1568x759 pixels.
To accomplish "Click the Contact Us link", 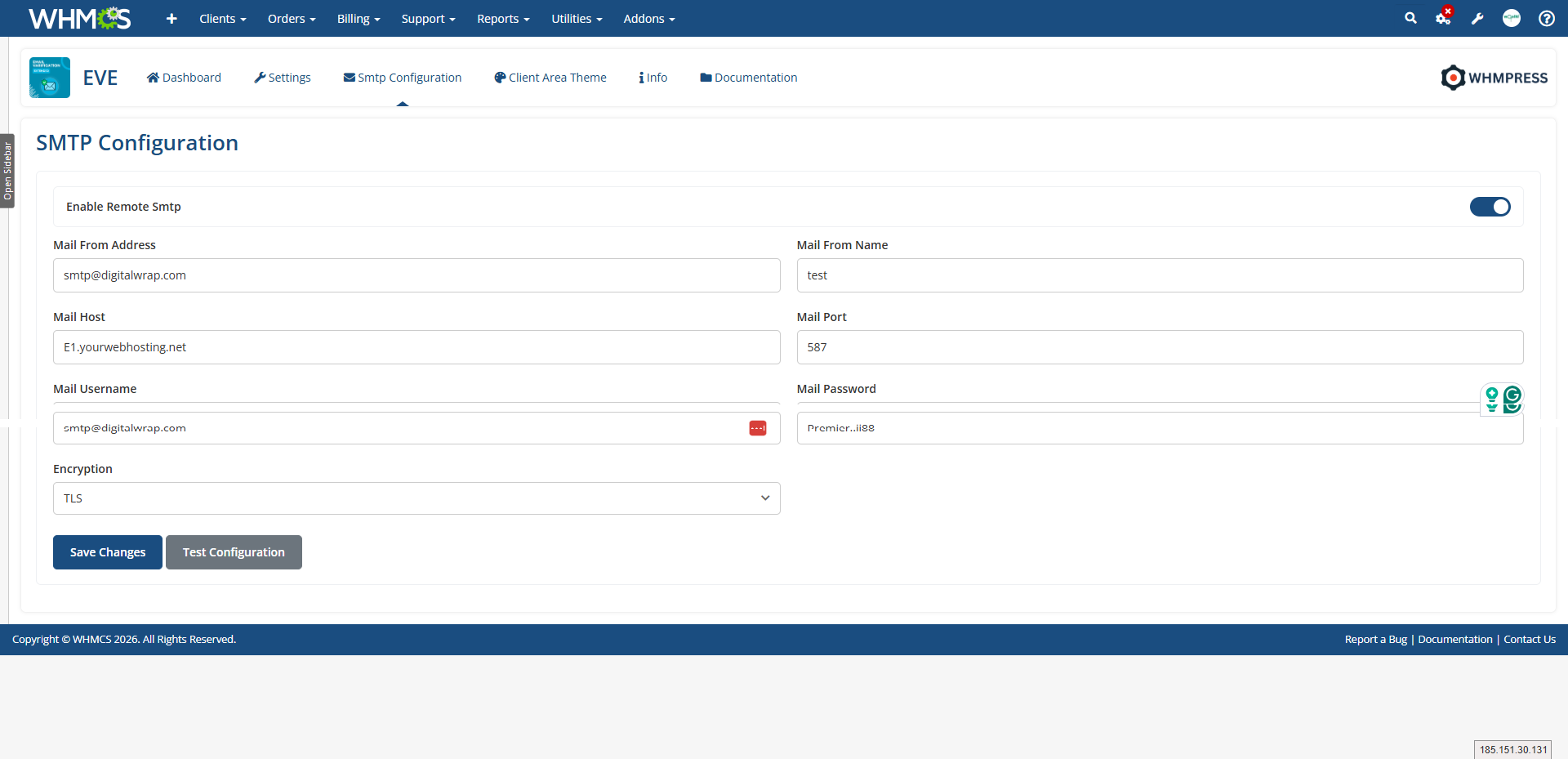I will 1530,640.
